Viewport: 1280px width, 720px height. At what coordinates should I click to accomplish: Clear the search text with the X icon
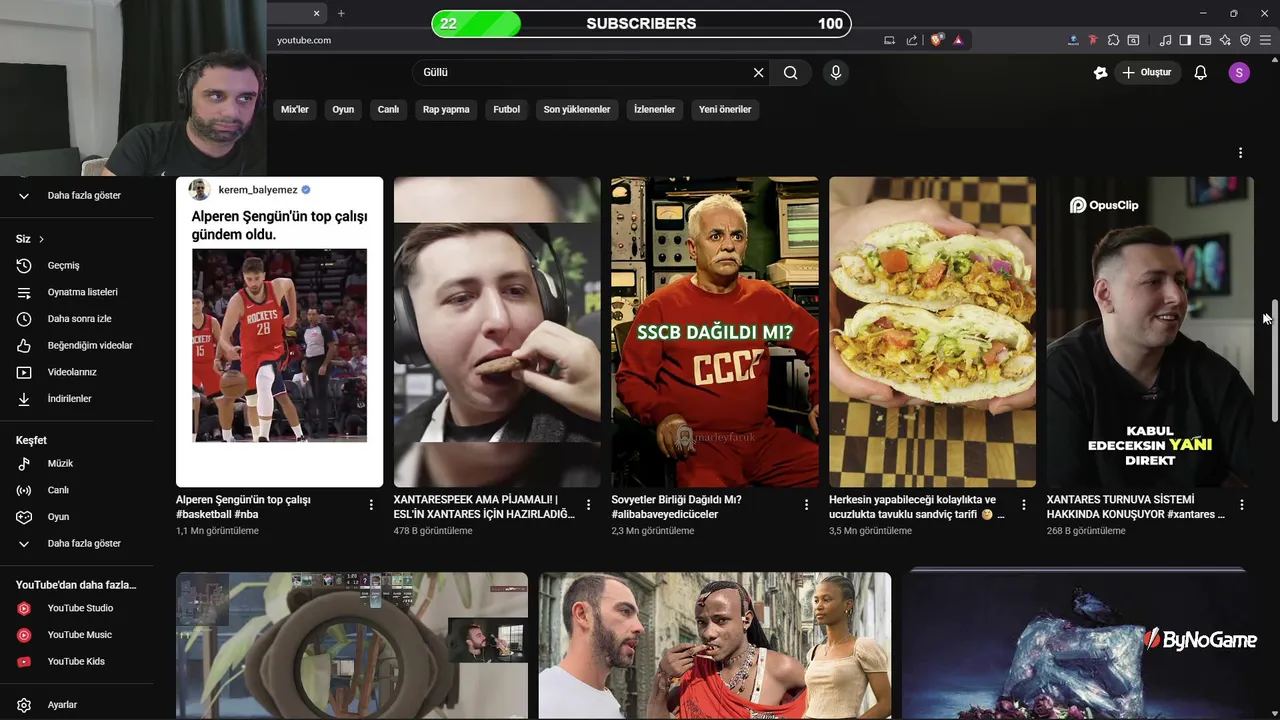pos(758,72)
